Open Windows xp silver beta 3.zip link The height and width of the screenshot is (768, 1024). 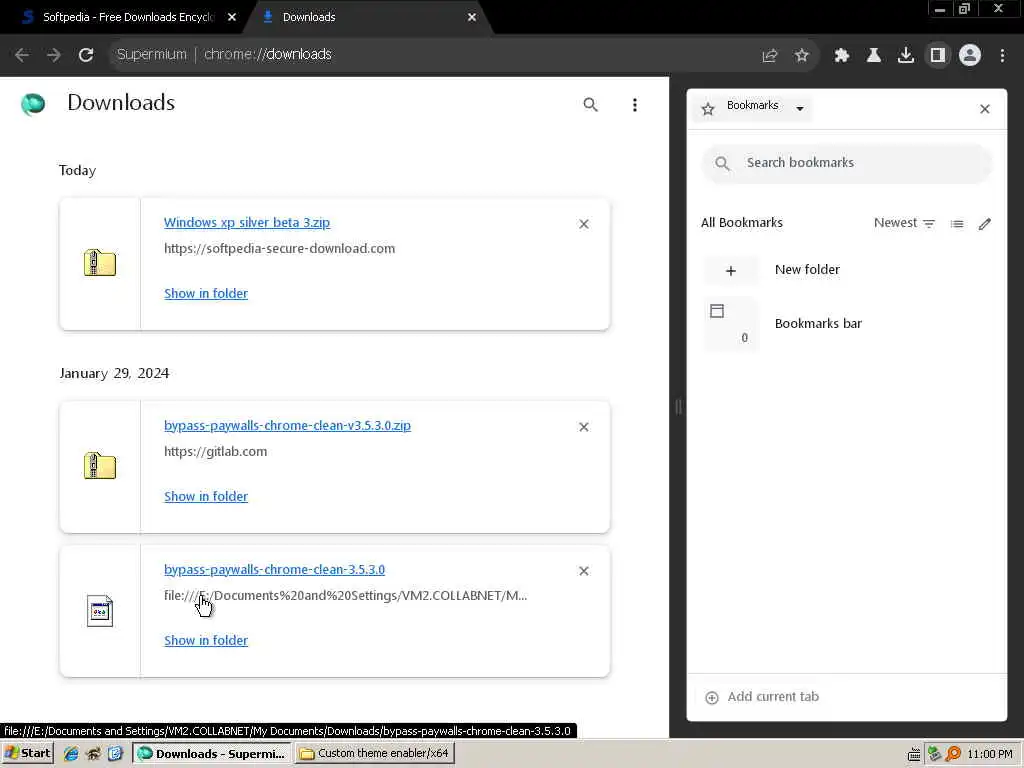click(x=247, y=222)
